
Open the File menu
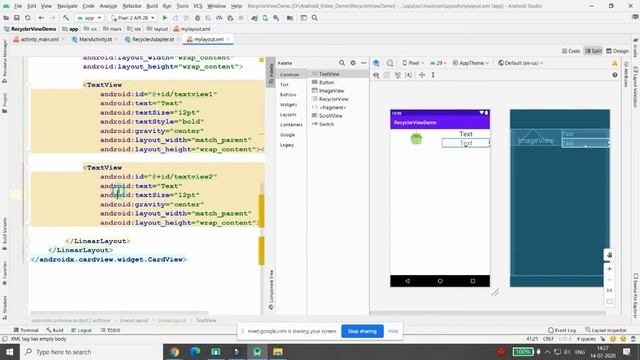click(x=18, y=6)
